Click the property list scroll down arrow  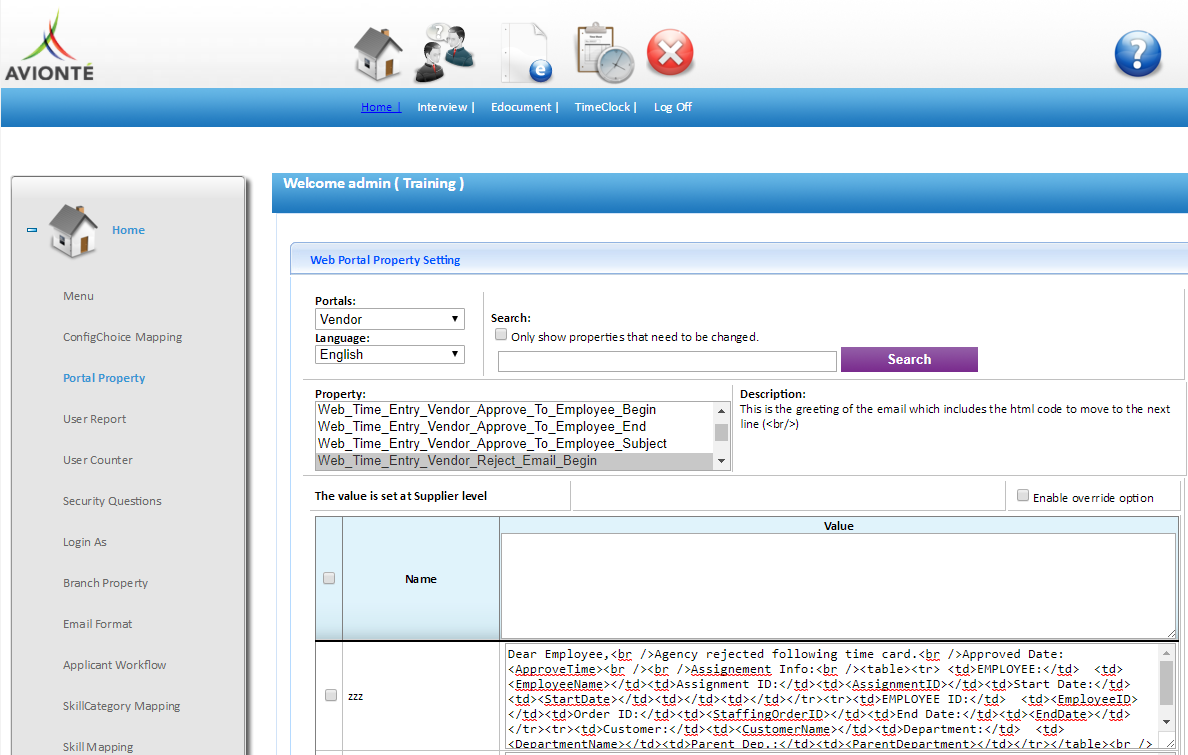point(721,461)
